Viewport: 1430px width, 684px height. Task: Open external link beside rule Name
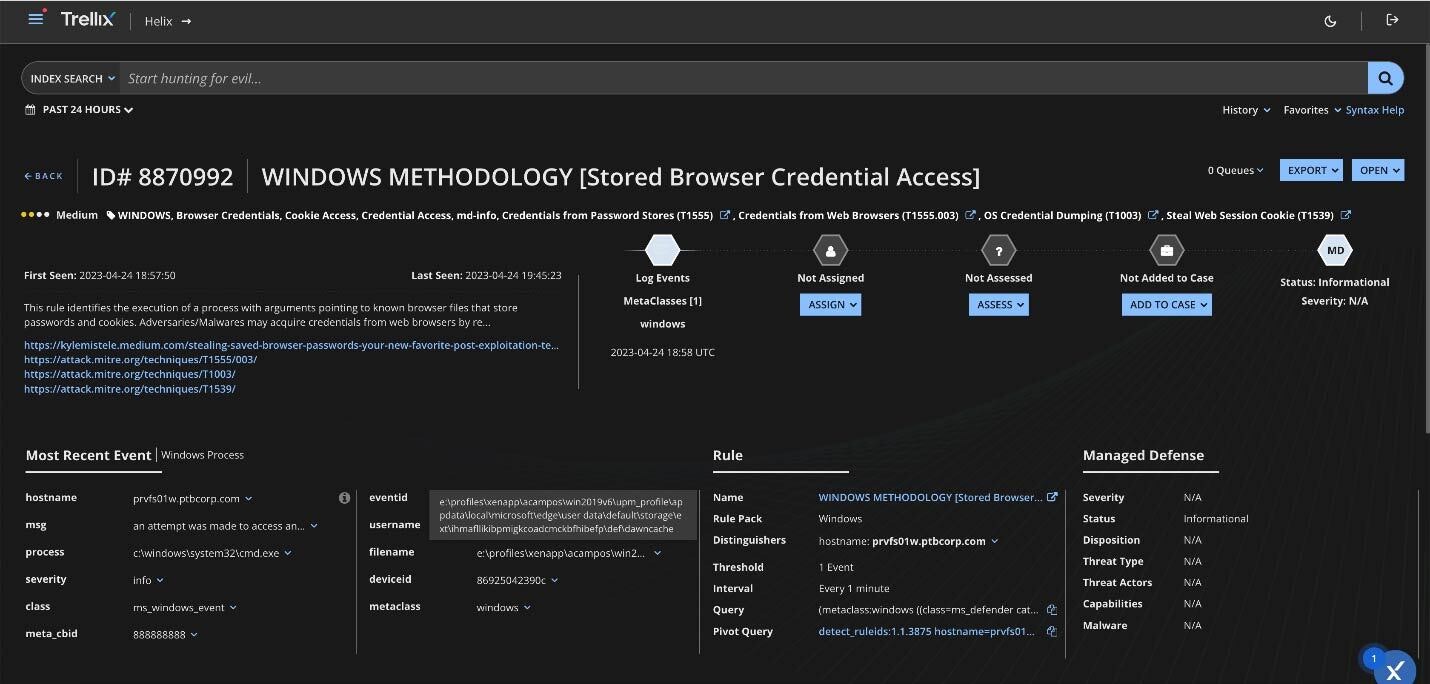[x=1052, y=497]
